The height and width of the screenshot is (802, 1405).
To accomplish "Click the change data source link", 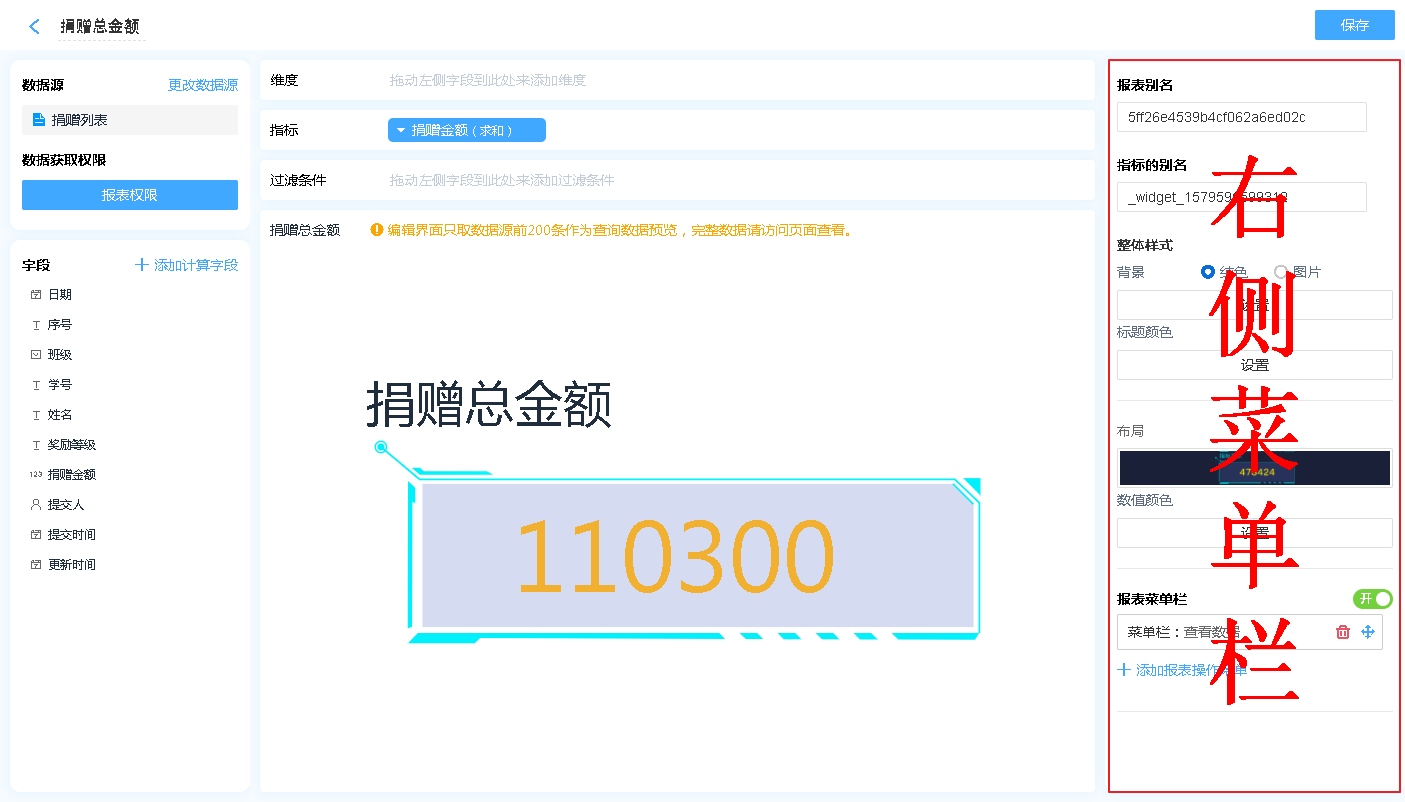I will click(203, 86).
